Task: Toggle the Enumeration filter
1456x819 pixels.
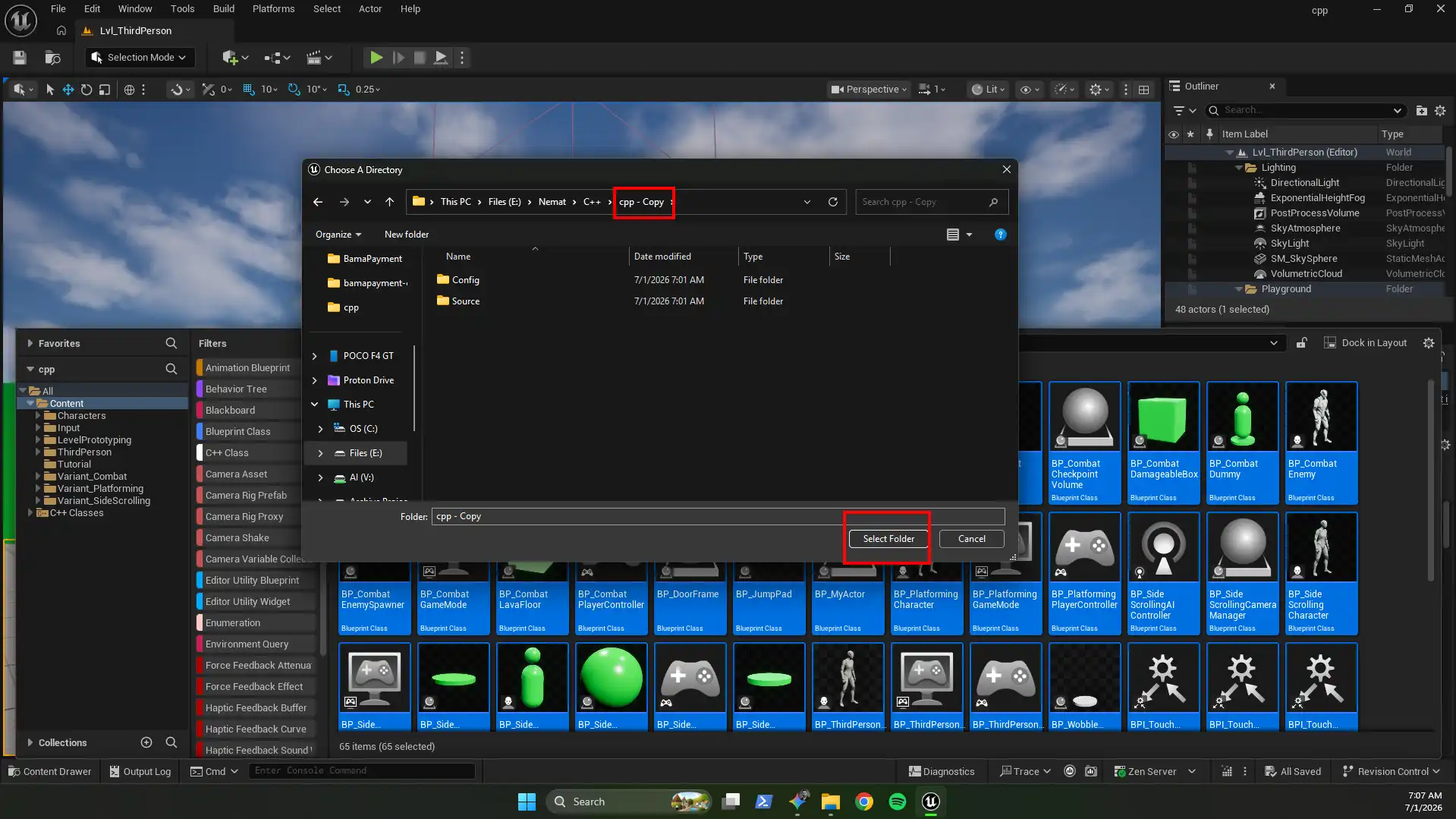Action: coord(254,622)
